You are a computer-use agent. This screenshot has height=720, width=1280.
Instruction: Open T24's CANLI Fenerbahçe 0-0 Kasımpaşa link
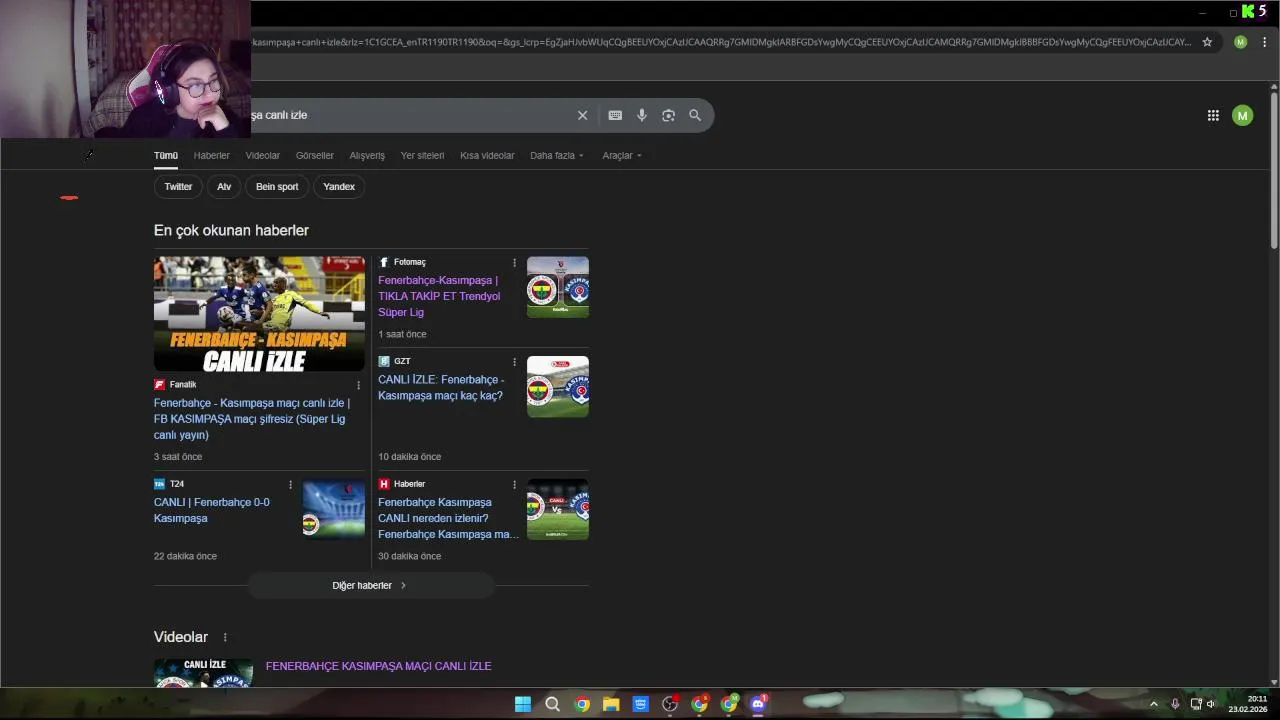pos(212,510)
